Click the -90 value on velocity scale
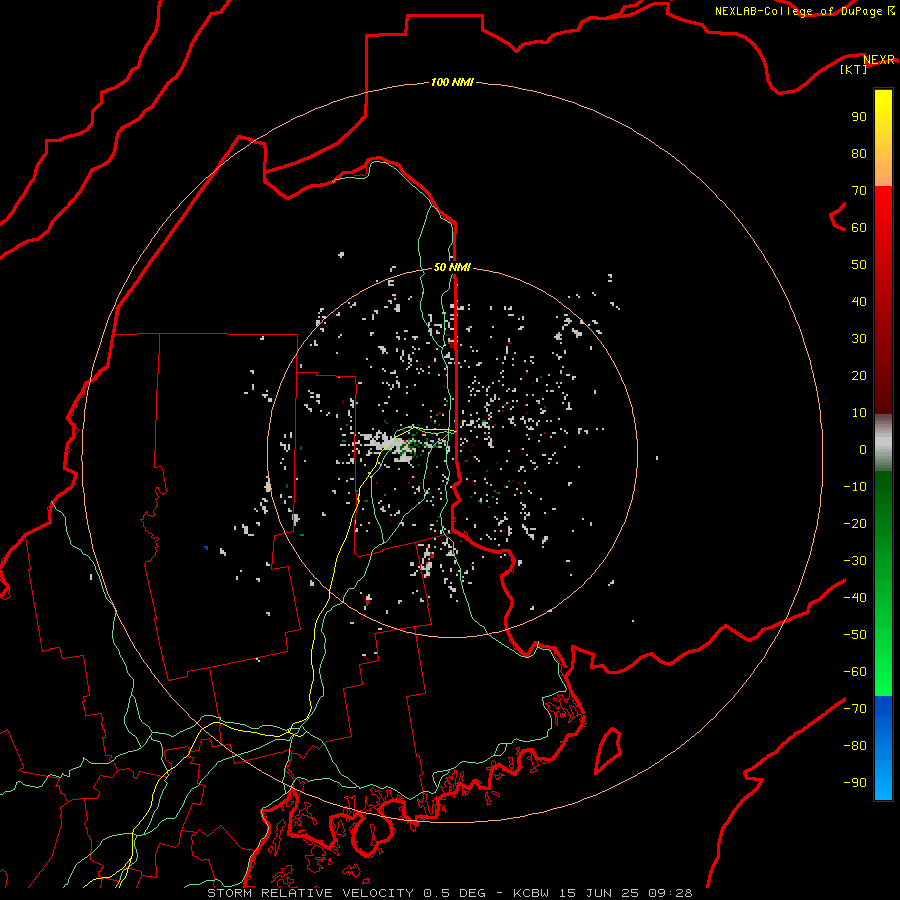This screenshot has width=900, height=900. (855, 783)
